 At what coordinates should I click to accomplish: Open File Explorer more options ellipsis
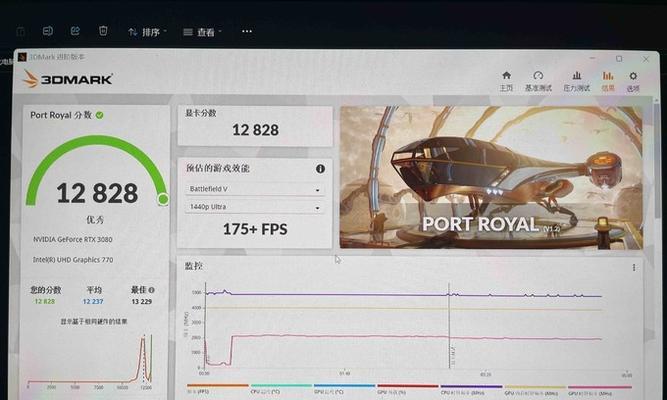247,31
